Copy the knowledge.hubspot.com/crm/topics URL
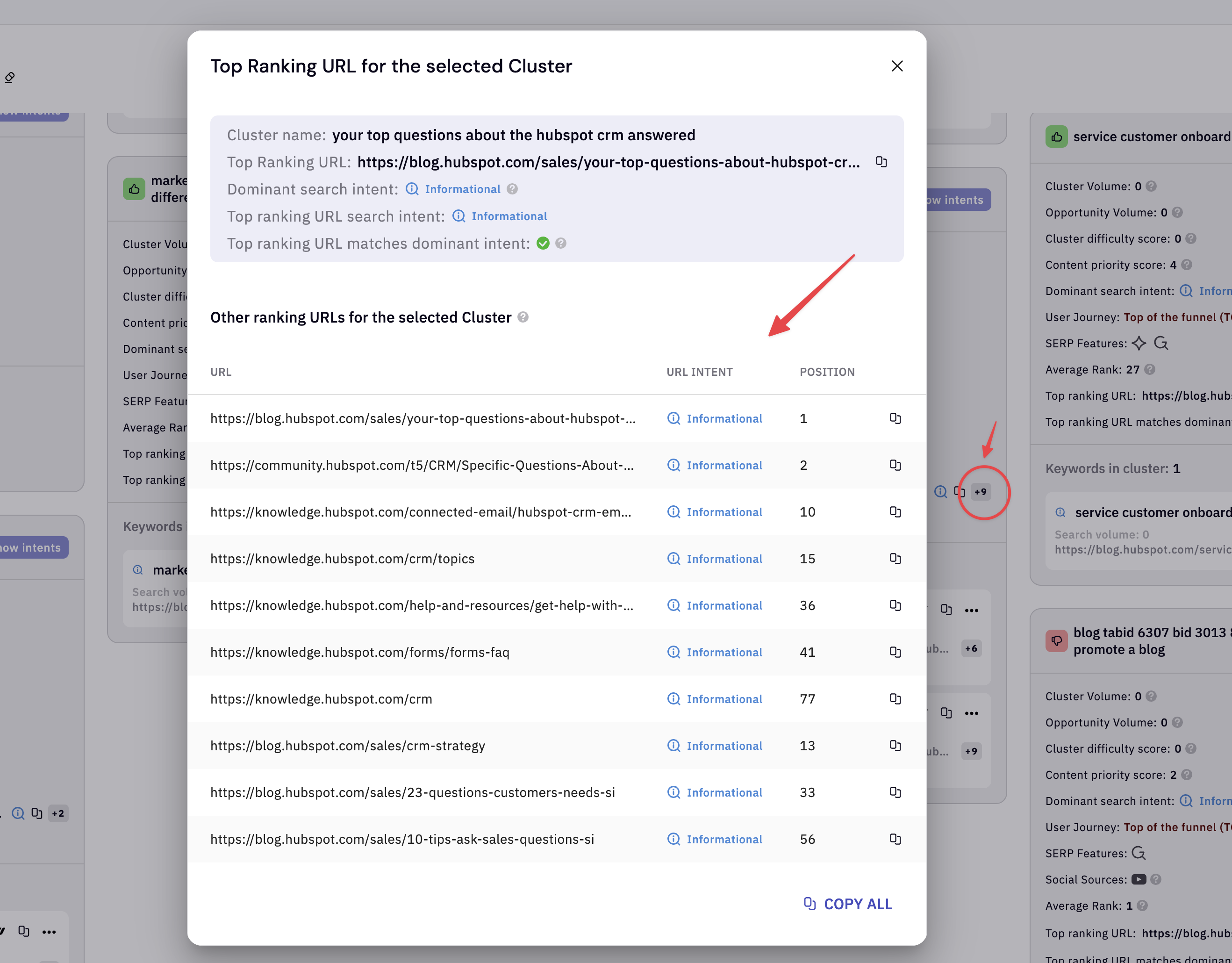This screenshot has width=1232, height=963. click(x=895, y=559)
